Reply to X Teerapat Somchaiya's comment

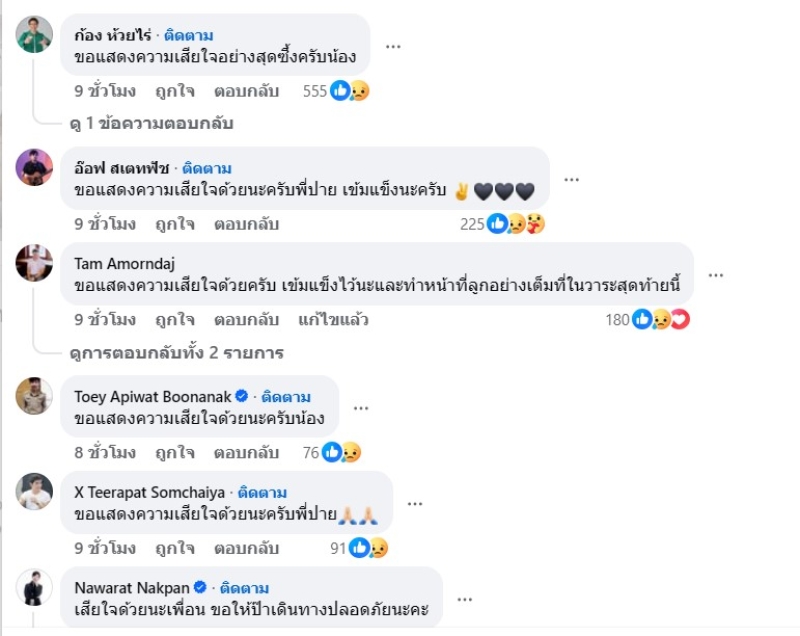246,548
